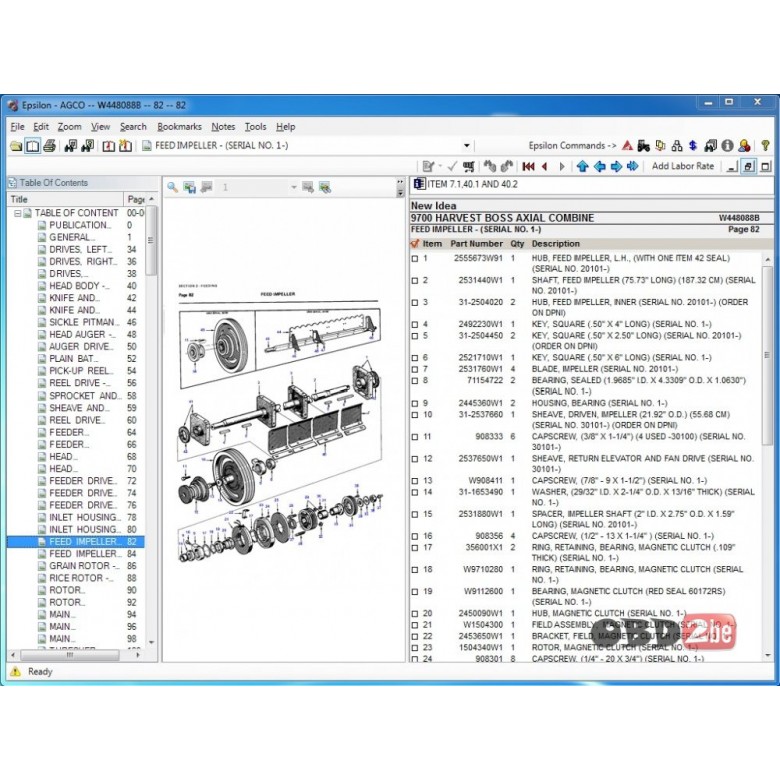Viewport: 780px width, 780px height.
Task: Open the File menu
Action: click(x=17, y=127)
